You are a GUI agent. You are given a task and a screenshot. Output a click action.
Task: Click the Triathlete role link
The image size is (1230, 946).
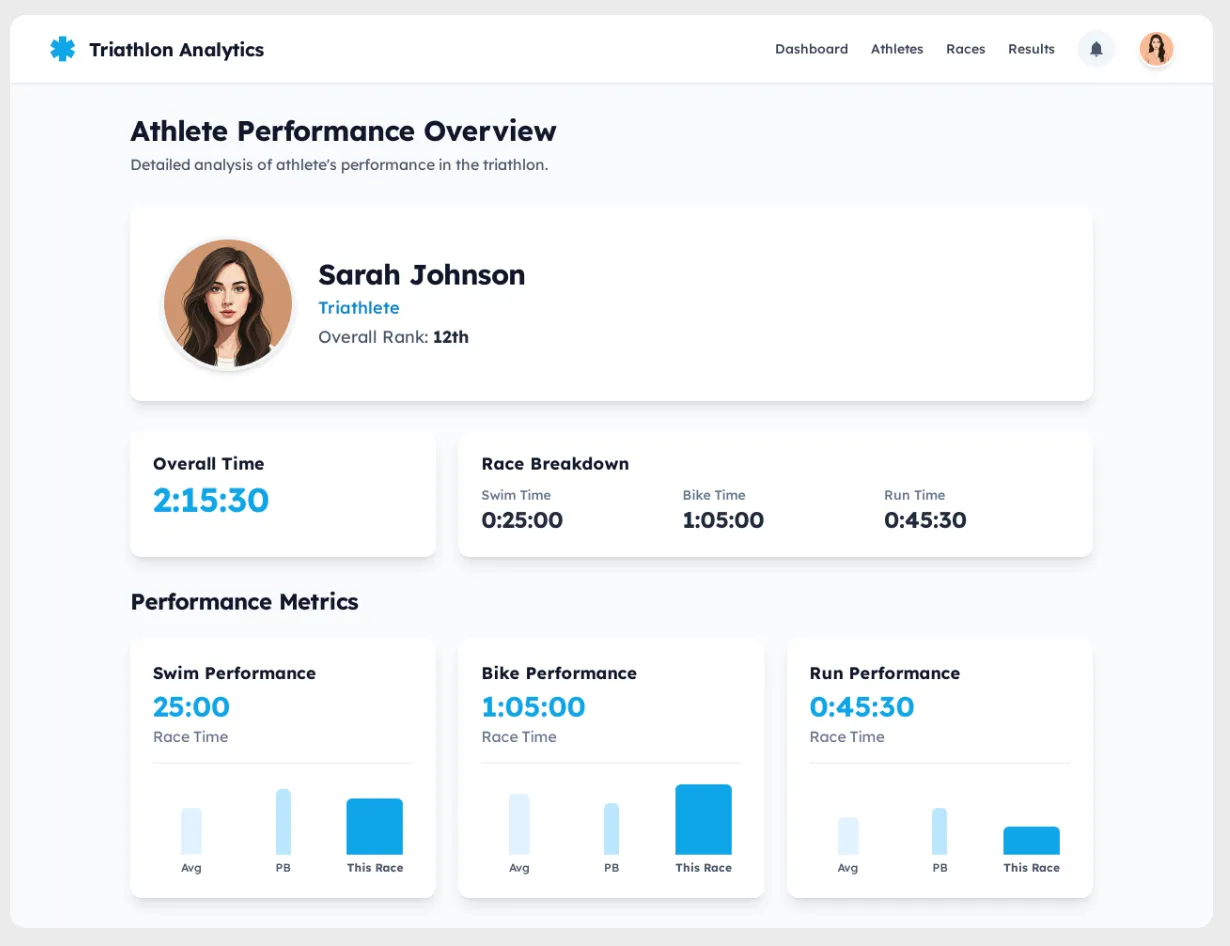pyautogui.click(x=358, y=308)
